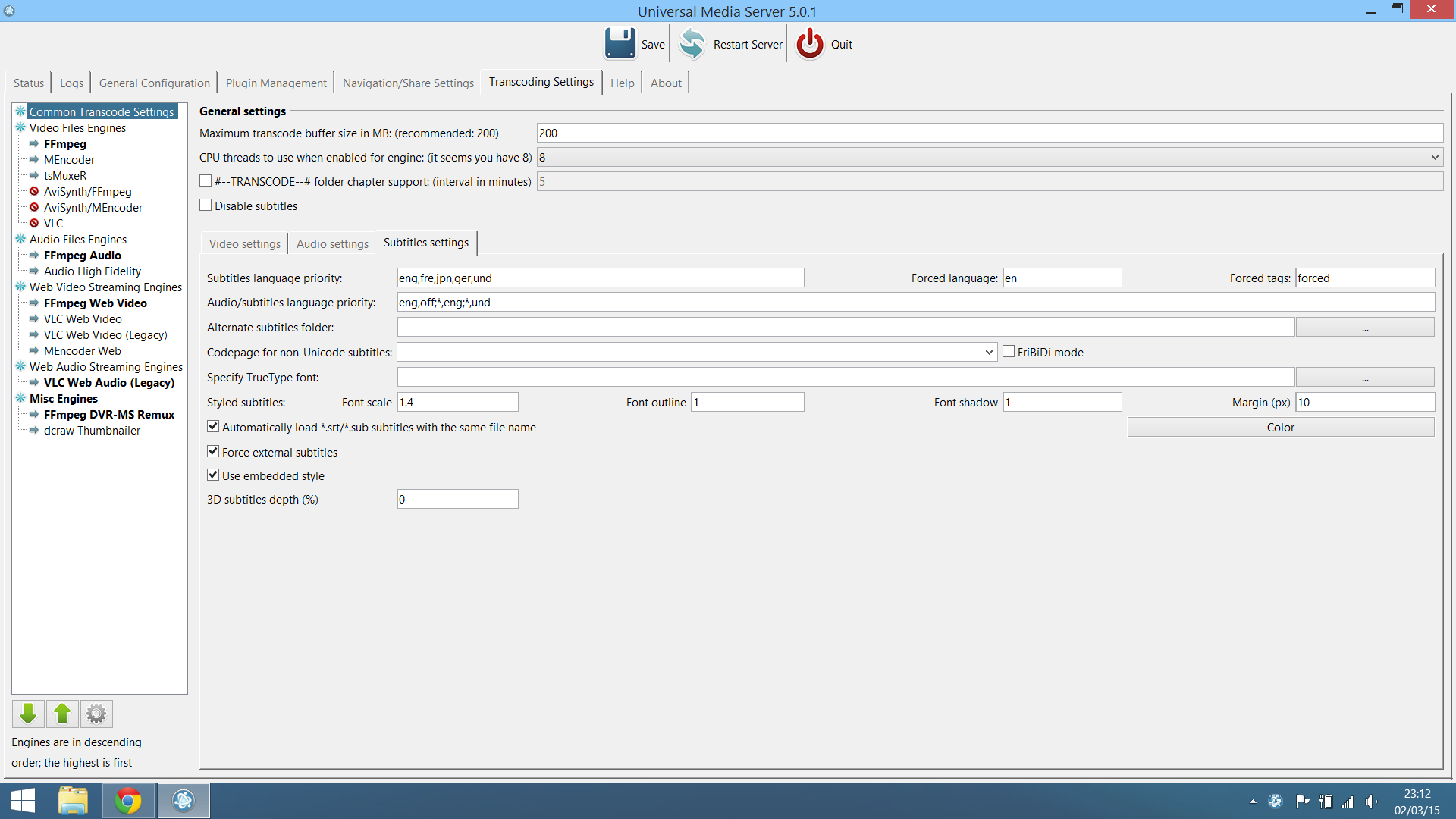Click the Save label text
The width and height of the screenshot is (1456, 819).
coord(653,44)
